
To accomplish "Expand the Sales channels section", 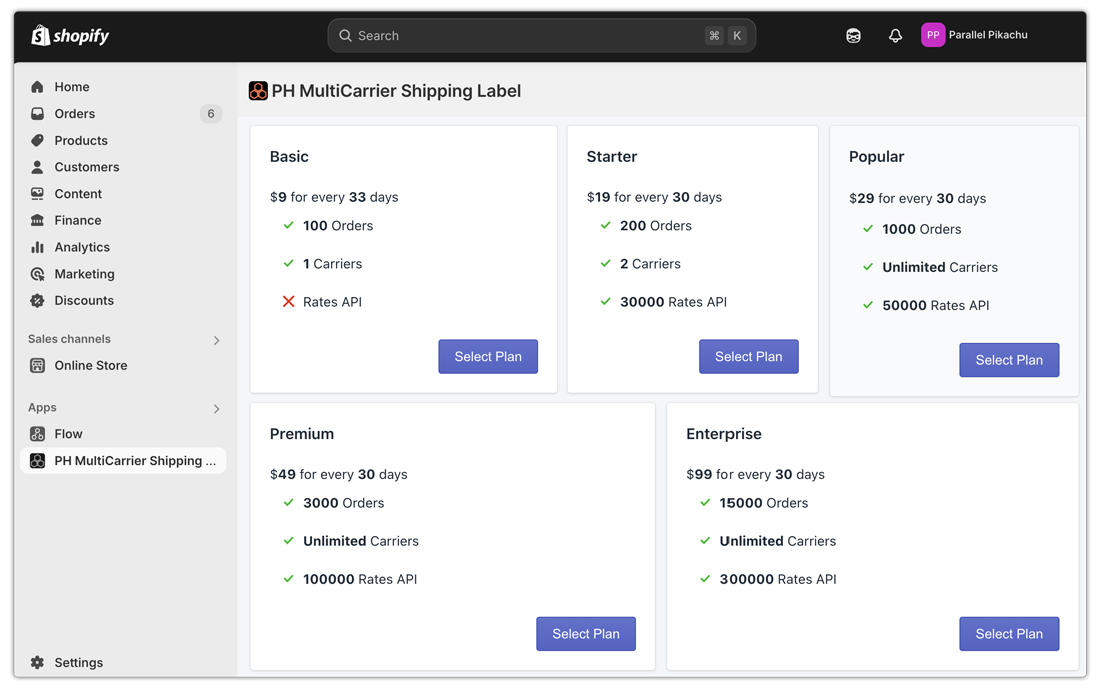I will click(x=217, y=340).
